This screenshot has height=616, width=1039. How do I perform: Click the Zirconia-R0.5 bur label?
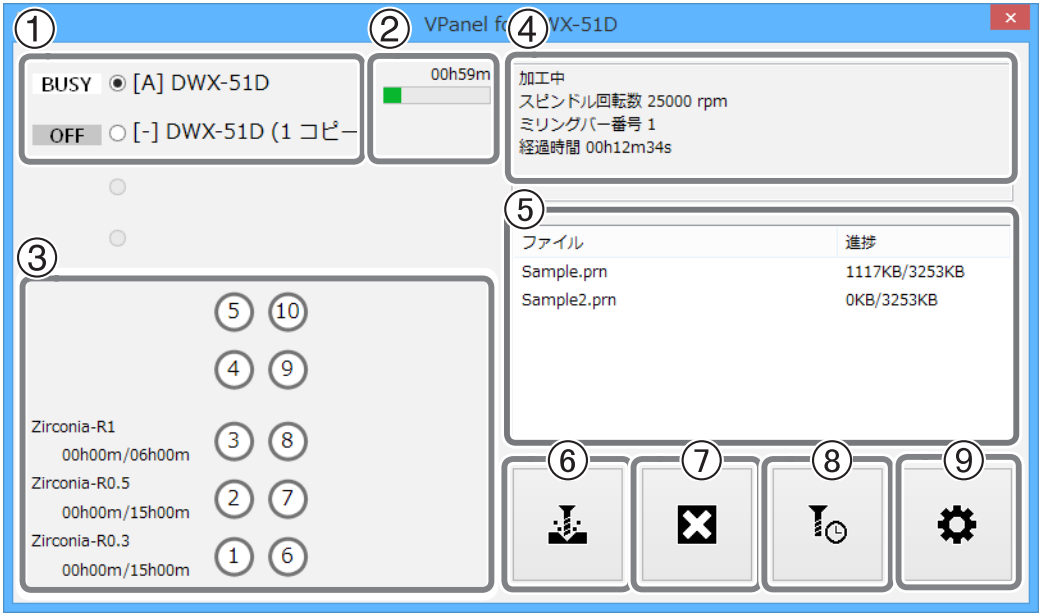click(x=80, y=484)
